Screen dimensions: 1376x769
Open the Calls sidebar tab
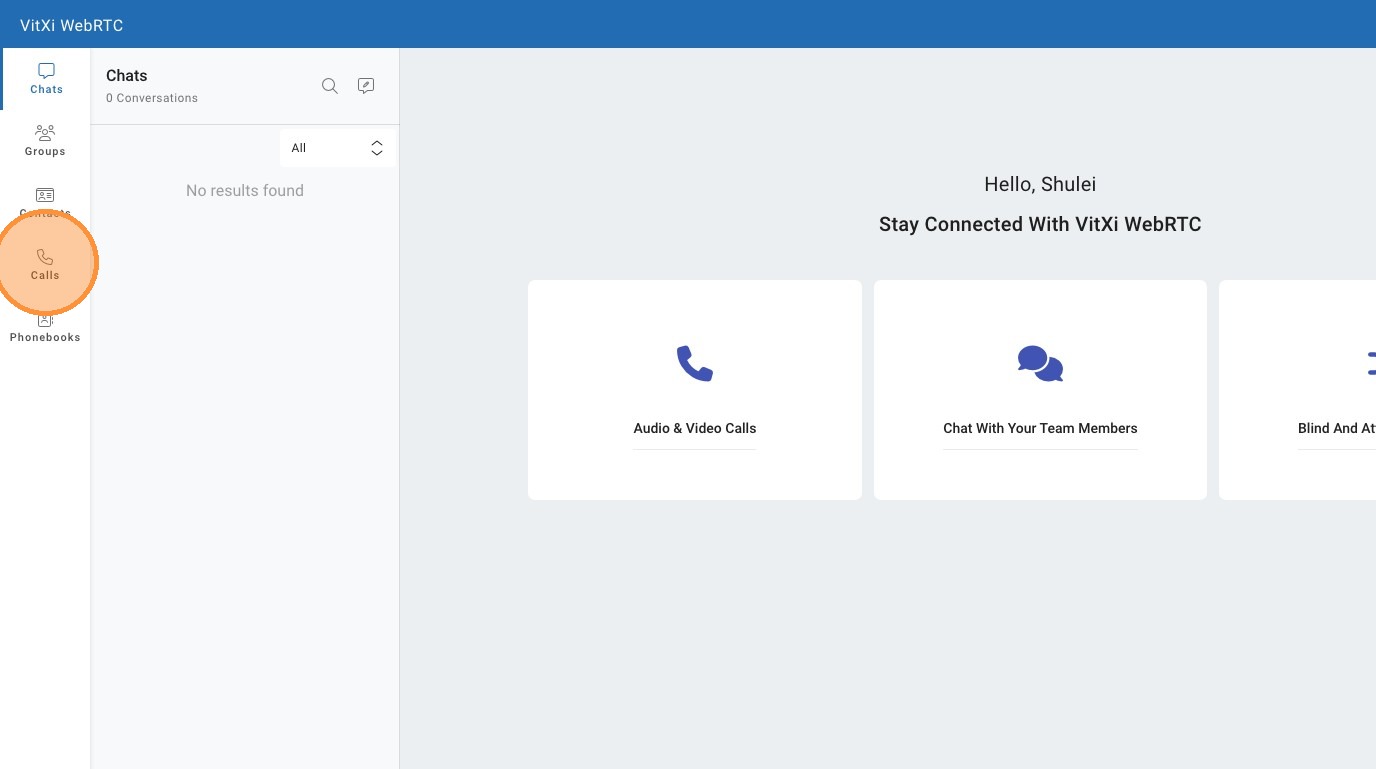45,264
